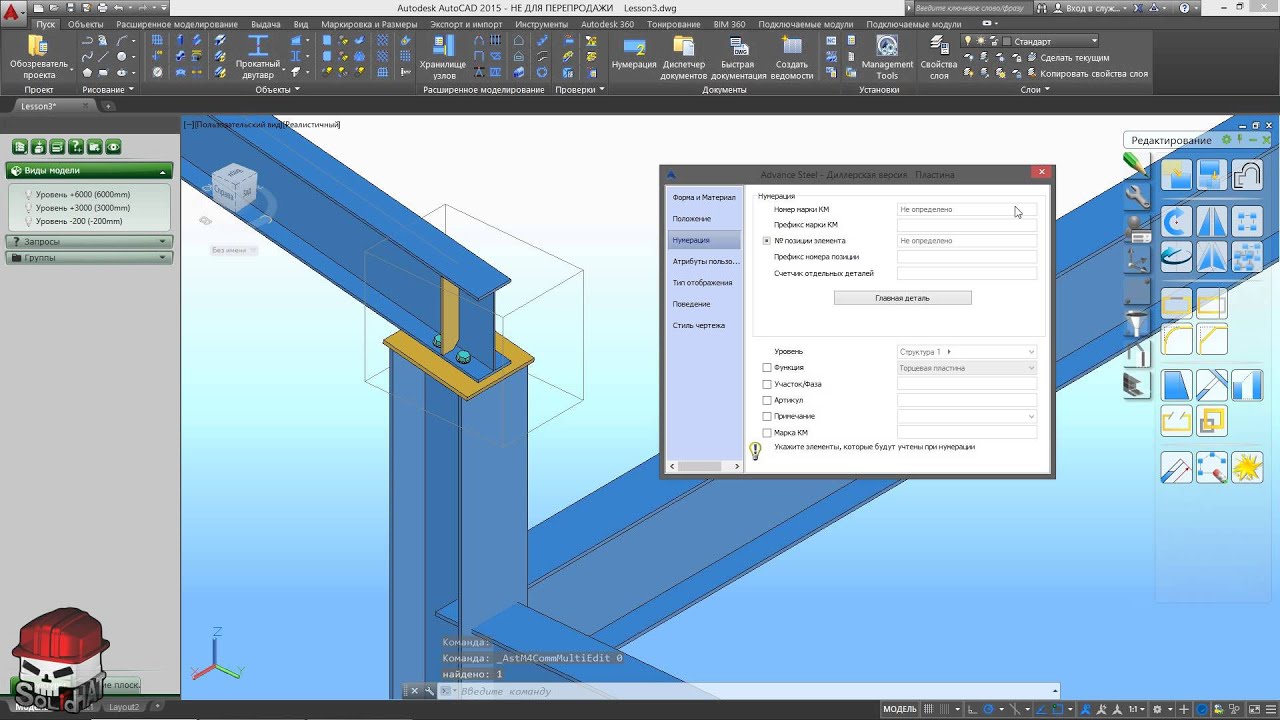Open the Расширенное моделирование ribbon tab
Viewport: 1280px width, 720px height.
click(177, 24)
